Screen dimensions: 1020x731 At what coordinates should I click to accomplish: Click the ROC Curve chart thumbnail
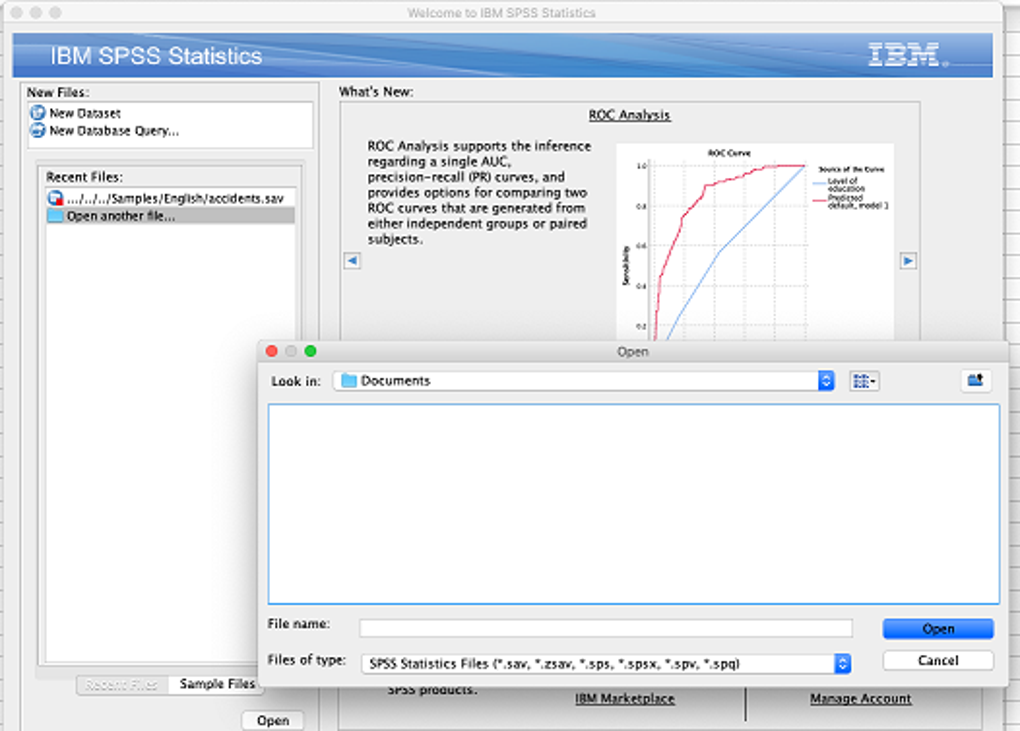[755, 242]
